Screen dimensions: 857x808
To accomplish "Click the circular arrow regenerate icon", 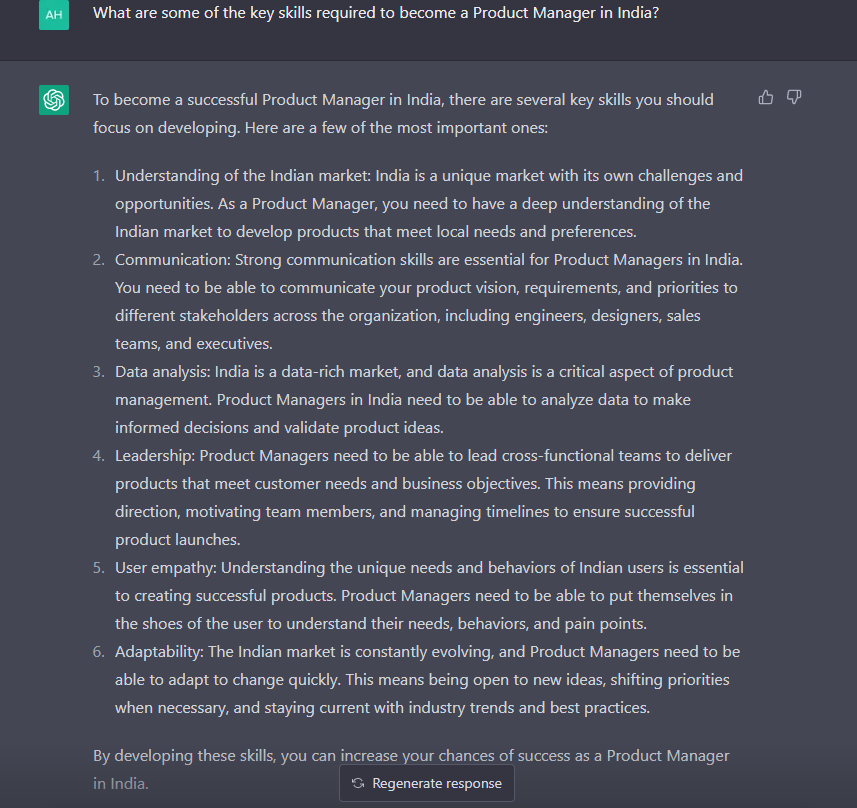I will [358, 783].
